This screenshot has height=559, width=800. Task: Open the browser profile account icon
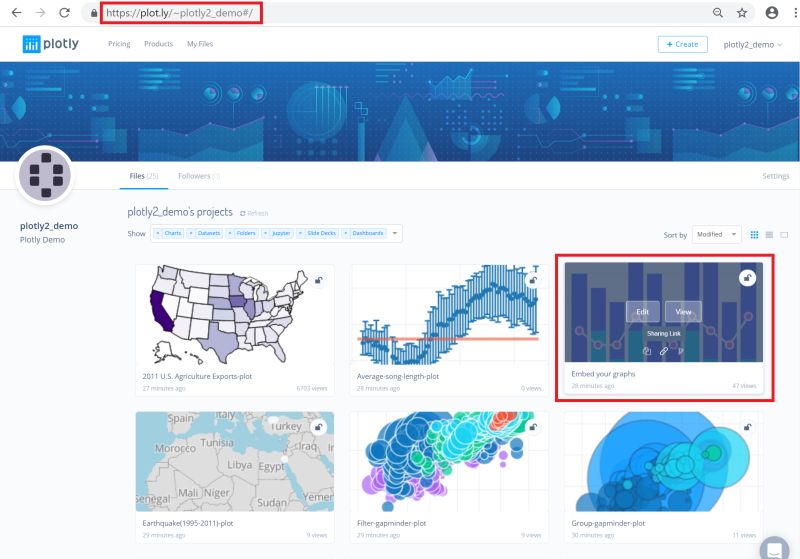click(772, 13)
